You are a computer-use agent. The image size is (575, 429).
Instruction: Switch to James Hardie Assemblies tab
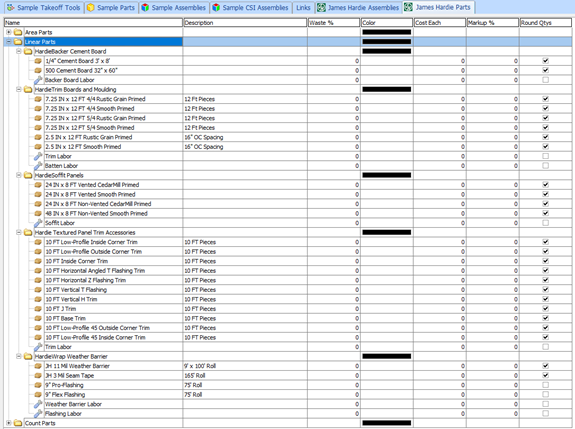(358, 8)
